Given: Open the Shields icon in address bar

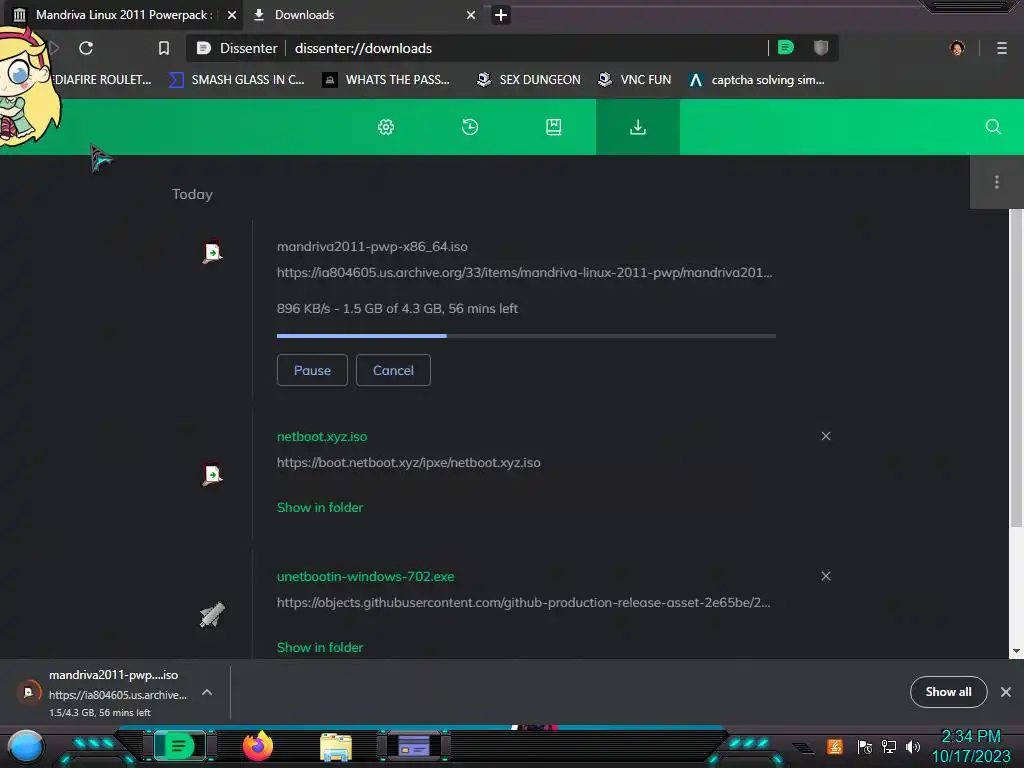Looking at the screenshot, I should pos(821,48).
